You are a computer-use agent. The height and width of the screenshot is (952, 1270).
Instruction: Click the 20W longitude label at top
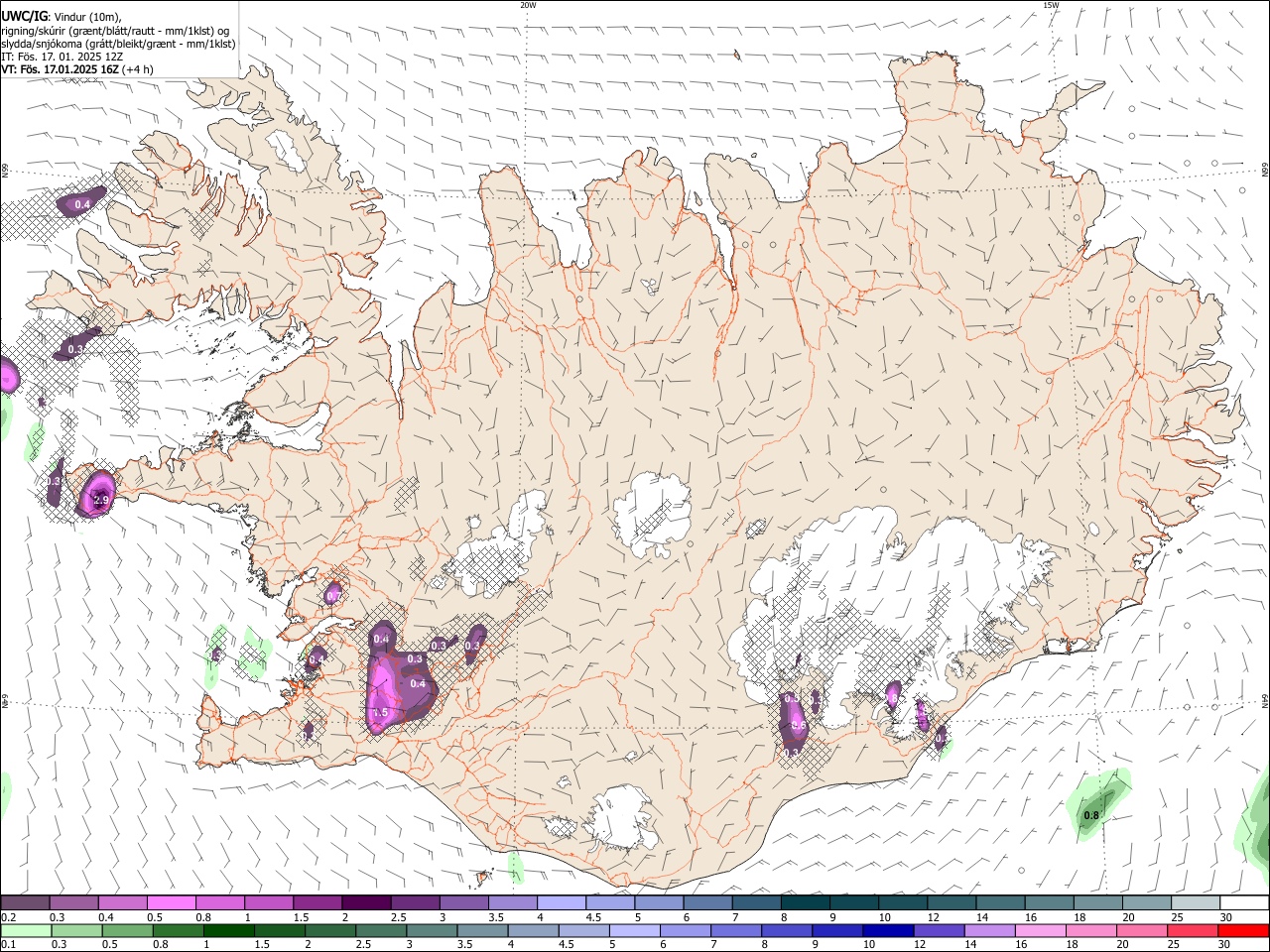528,5
